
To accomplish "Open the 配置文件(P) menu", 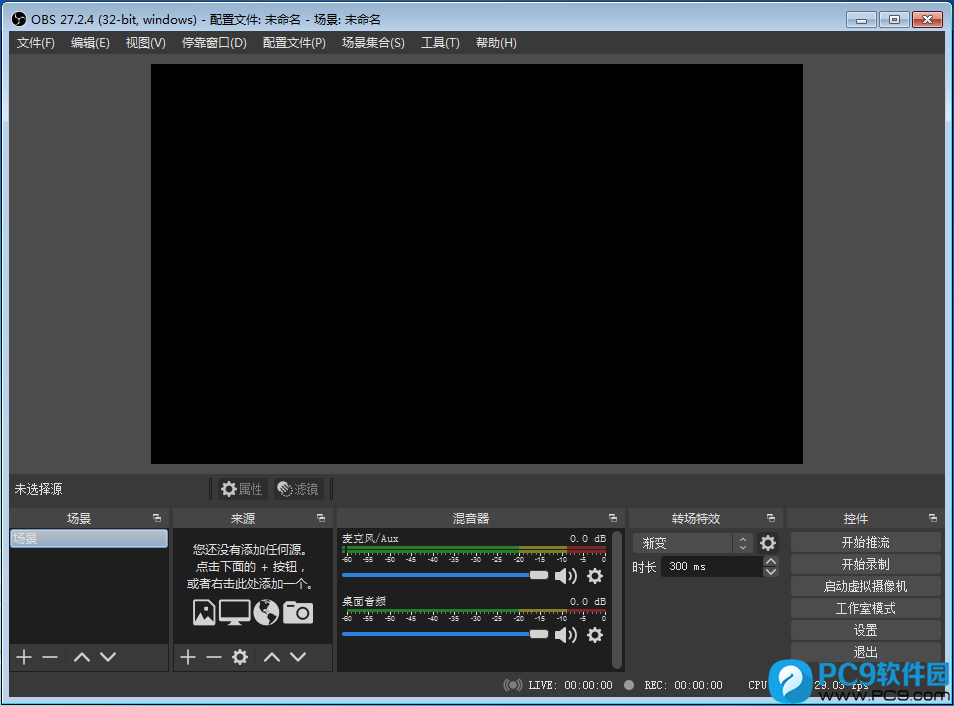I will pyautogui.click(x=294, y=43).
